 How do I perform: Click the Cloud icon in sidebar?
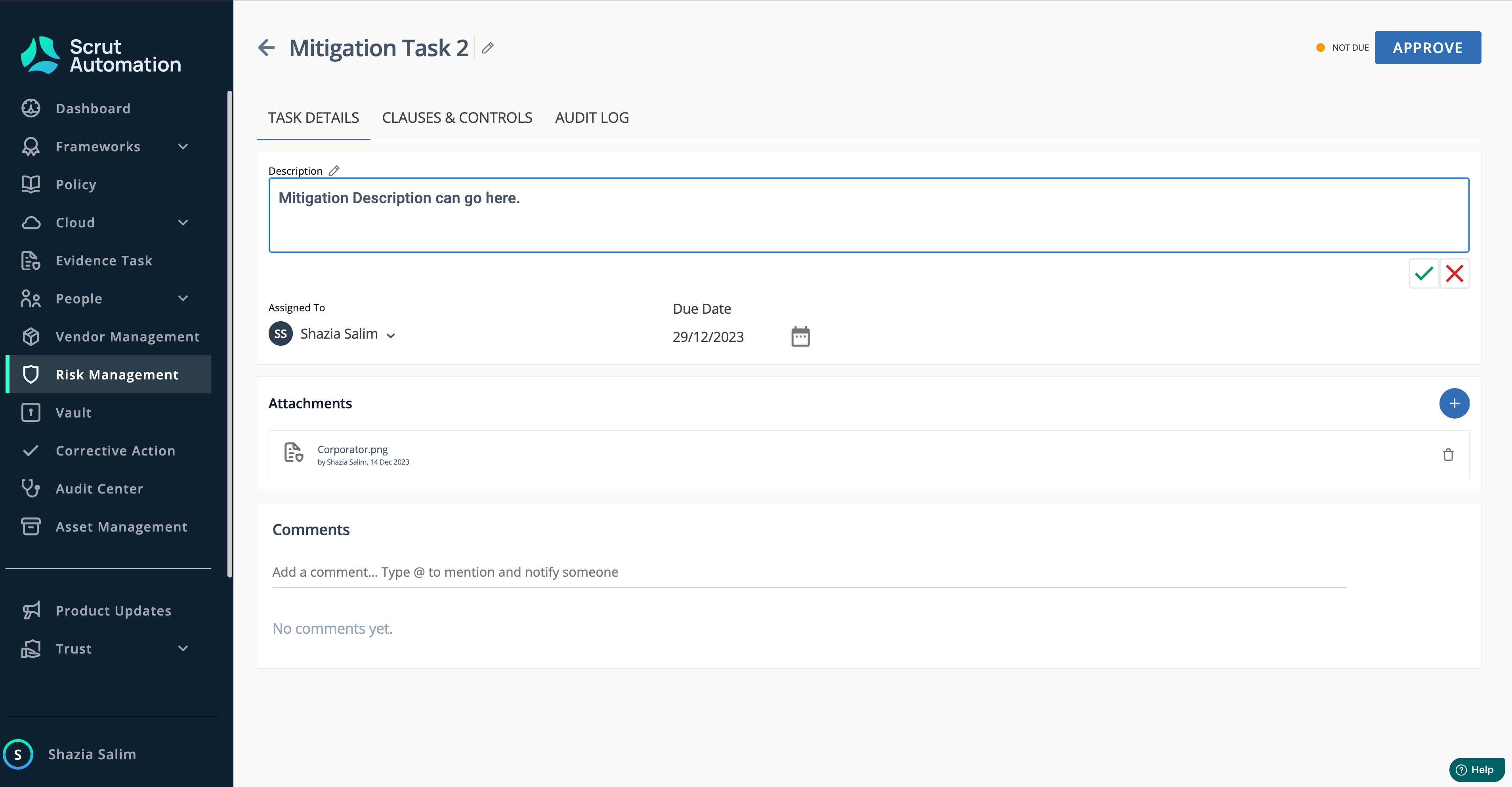pos(31,223)
